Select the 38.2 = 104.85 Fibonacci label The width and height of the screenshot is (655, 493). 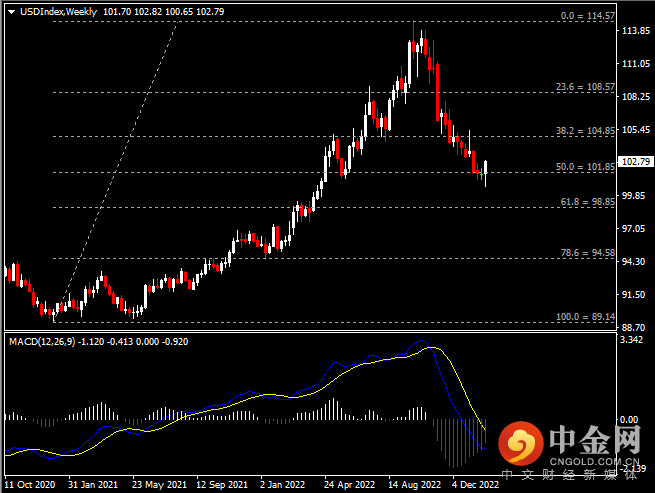pos(585,130)
